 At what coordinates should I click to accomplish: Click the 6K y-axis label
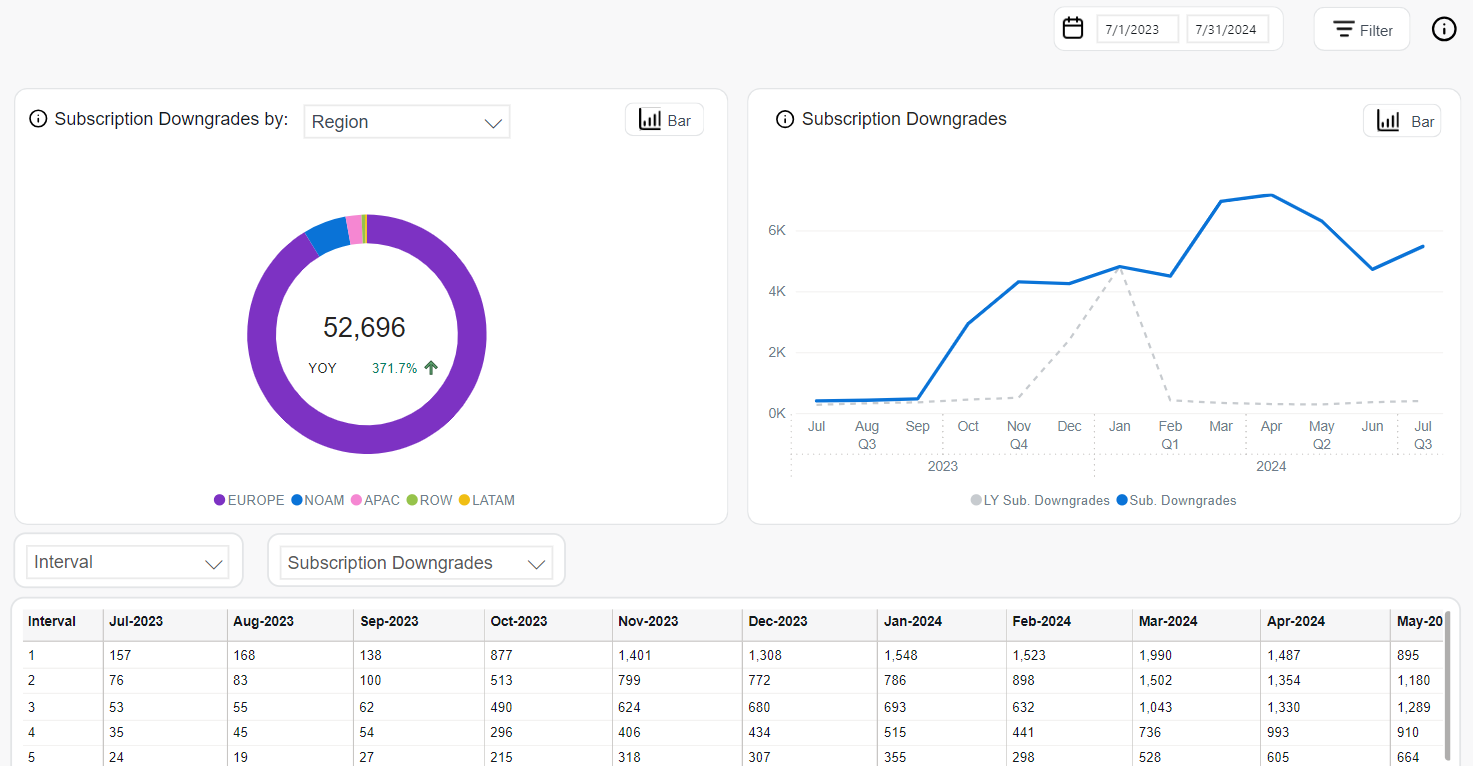777,230
